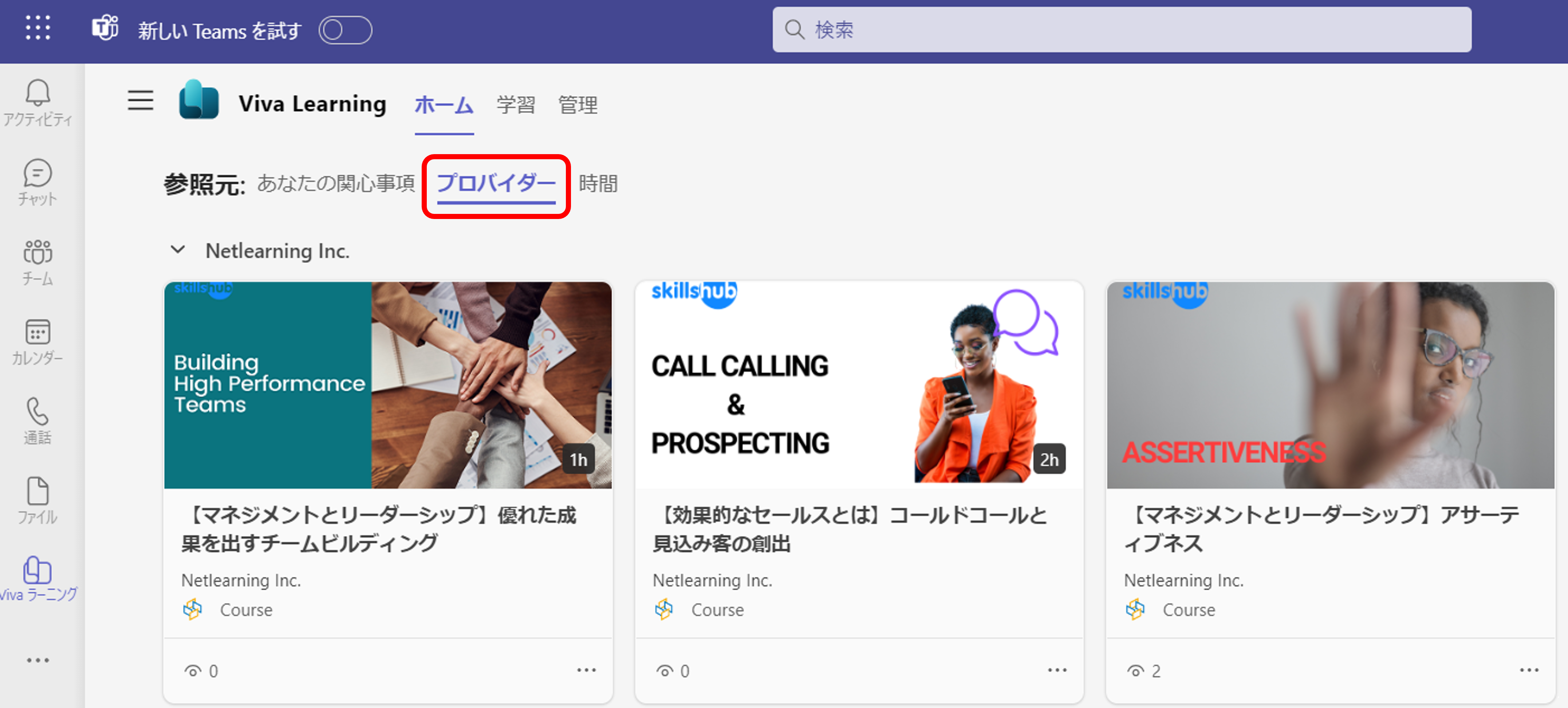
Task: Open カレンダー in the sidebar
Action: (38, 341)
